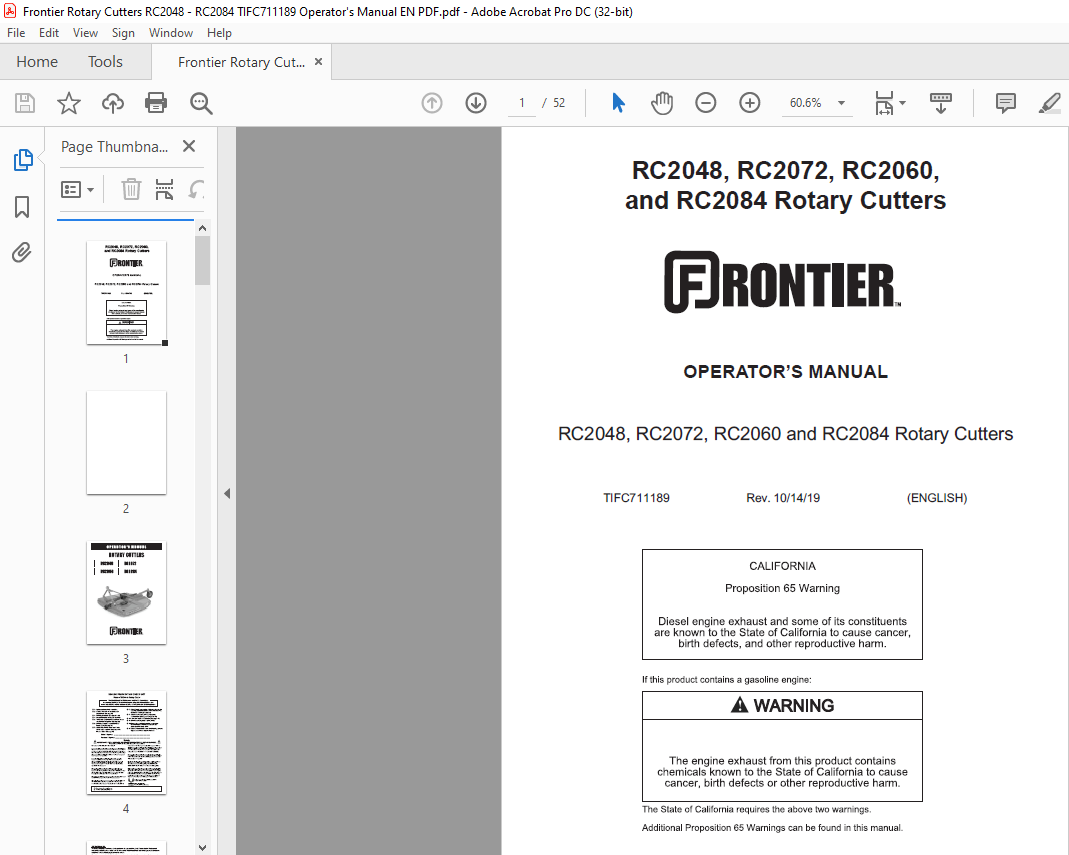Image resolution: width=1069 pixels, height=855 pixels.
Task: Zoom in with the plus icon
Action: click(750, 103)
